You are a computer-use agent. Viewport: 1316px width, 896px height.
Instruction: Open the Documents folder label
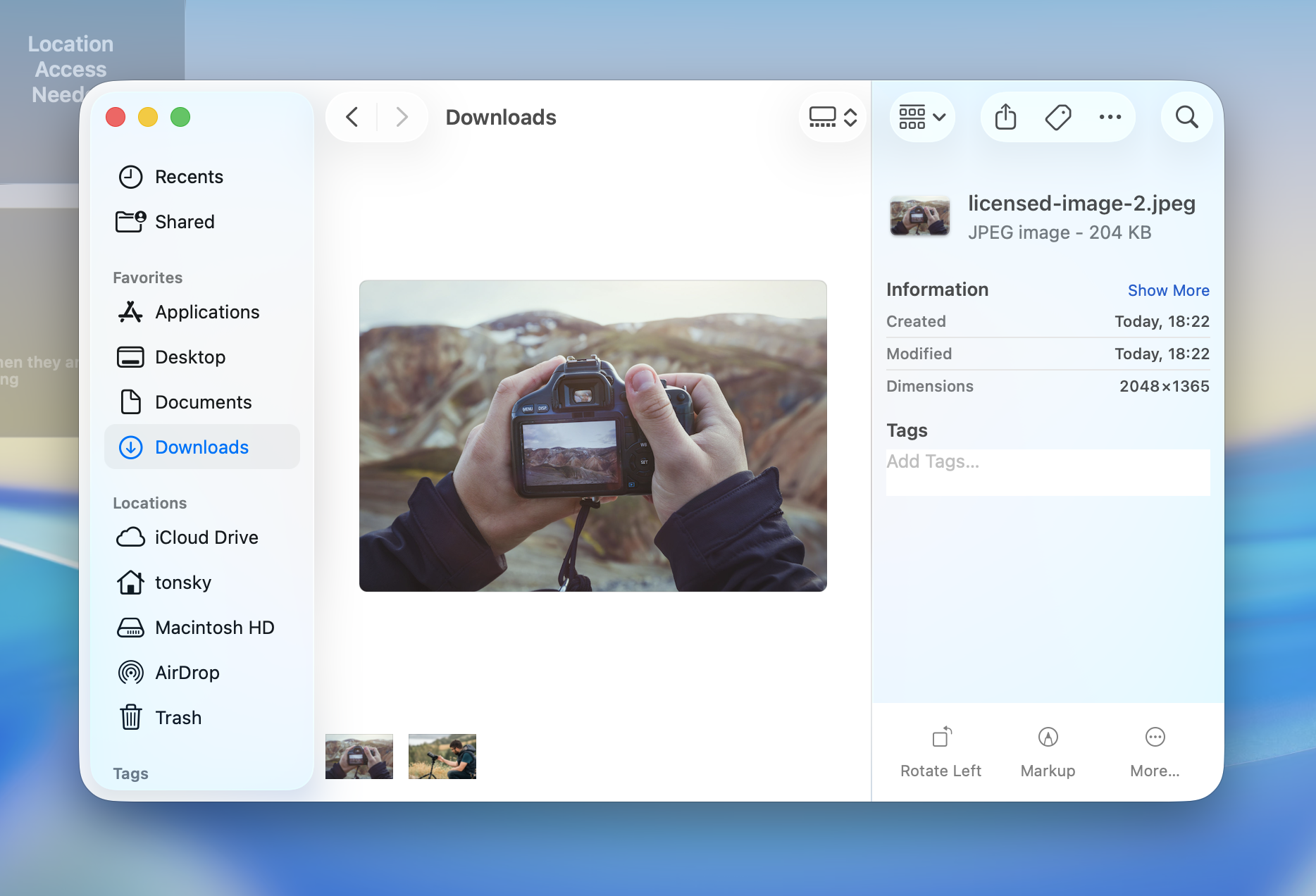203,402
